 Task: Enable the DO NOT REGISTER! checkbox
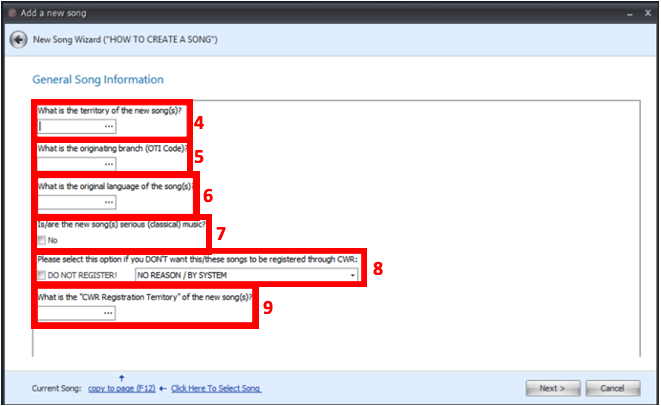click(x=42, y=275)
